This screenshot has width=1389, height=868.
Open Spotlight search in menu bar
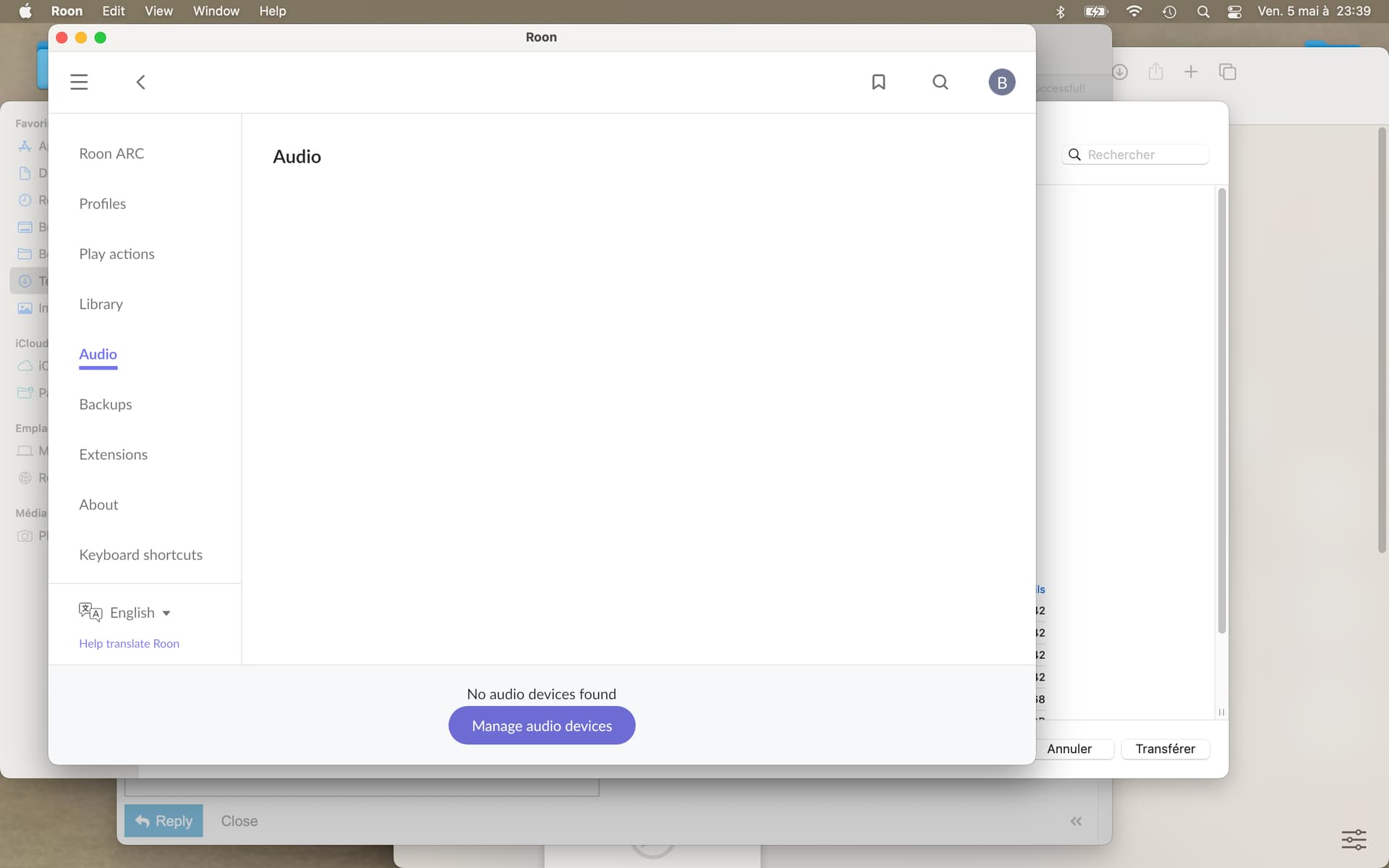point(1203,12)
